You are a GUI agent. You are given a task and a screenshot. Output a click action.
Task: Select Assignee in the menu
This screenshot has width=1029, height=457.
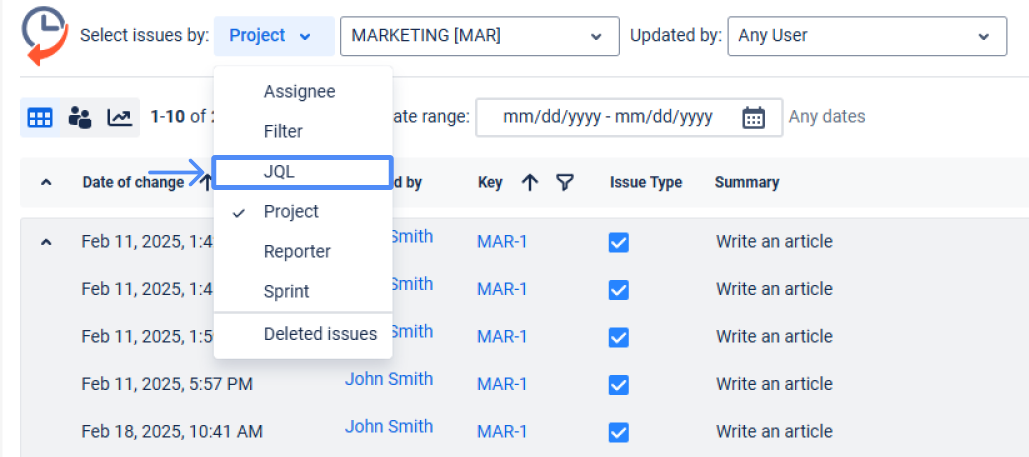point(299,91)
